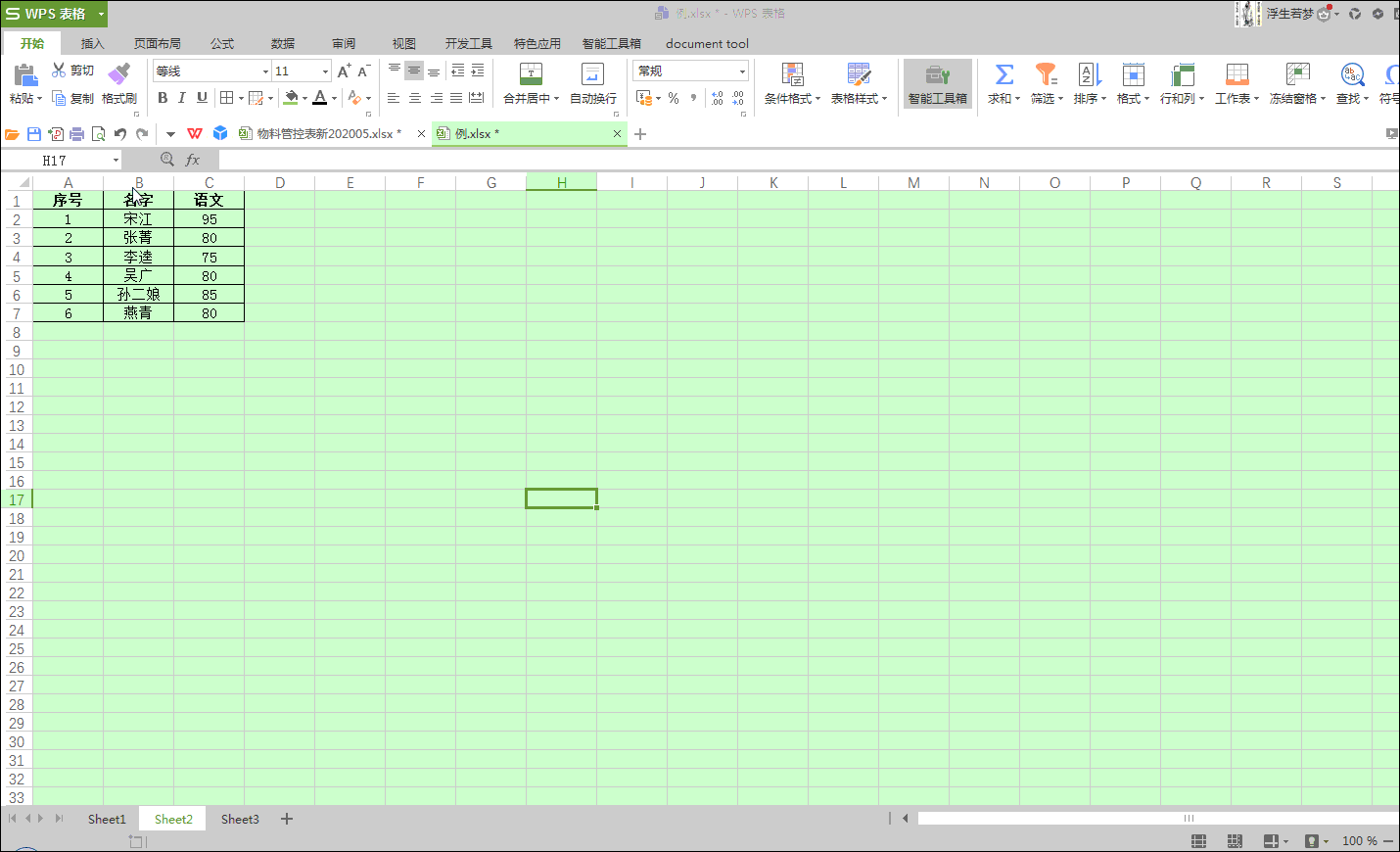1400x852 pixels.
Task: Click the Paste (粘贴) clipboard icon
Action: point(25,74)
